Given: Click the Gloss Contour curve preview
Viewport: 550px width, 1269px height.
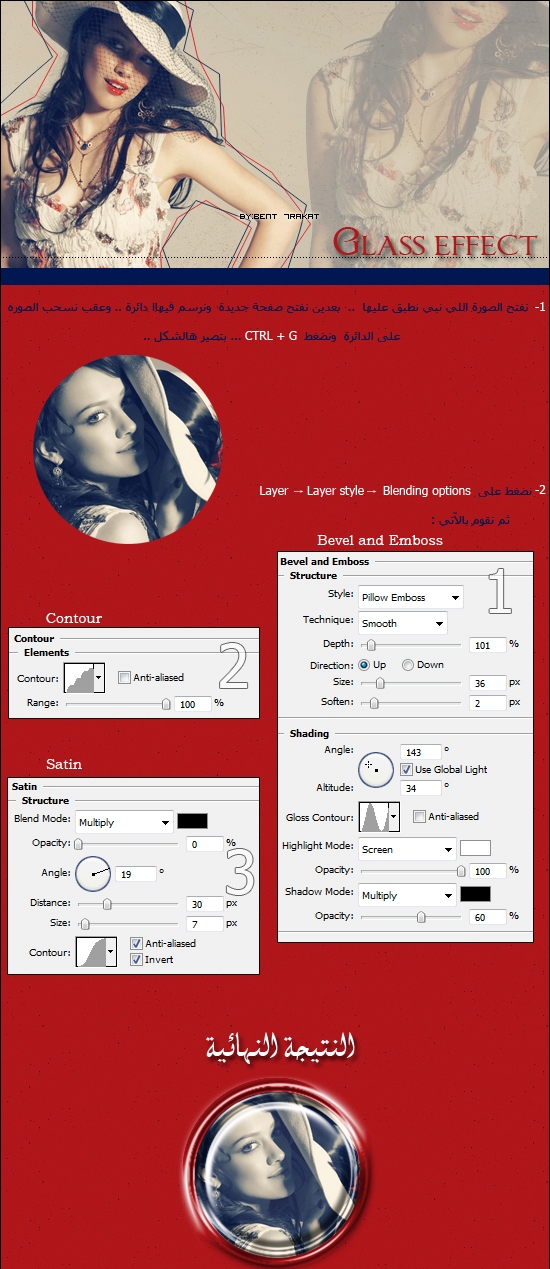Looking at the screenshot, I should click(x=373, y=818).
